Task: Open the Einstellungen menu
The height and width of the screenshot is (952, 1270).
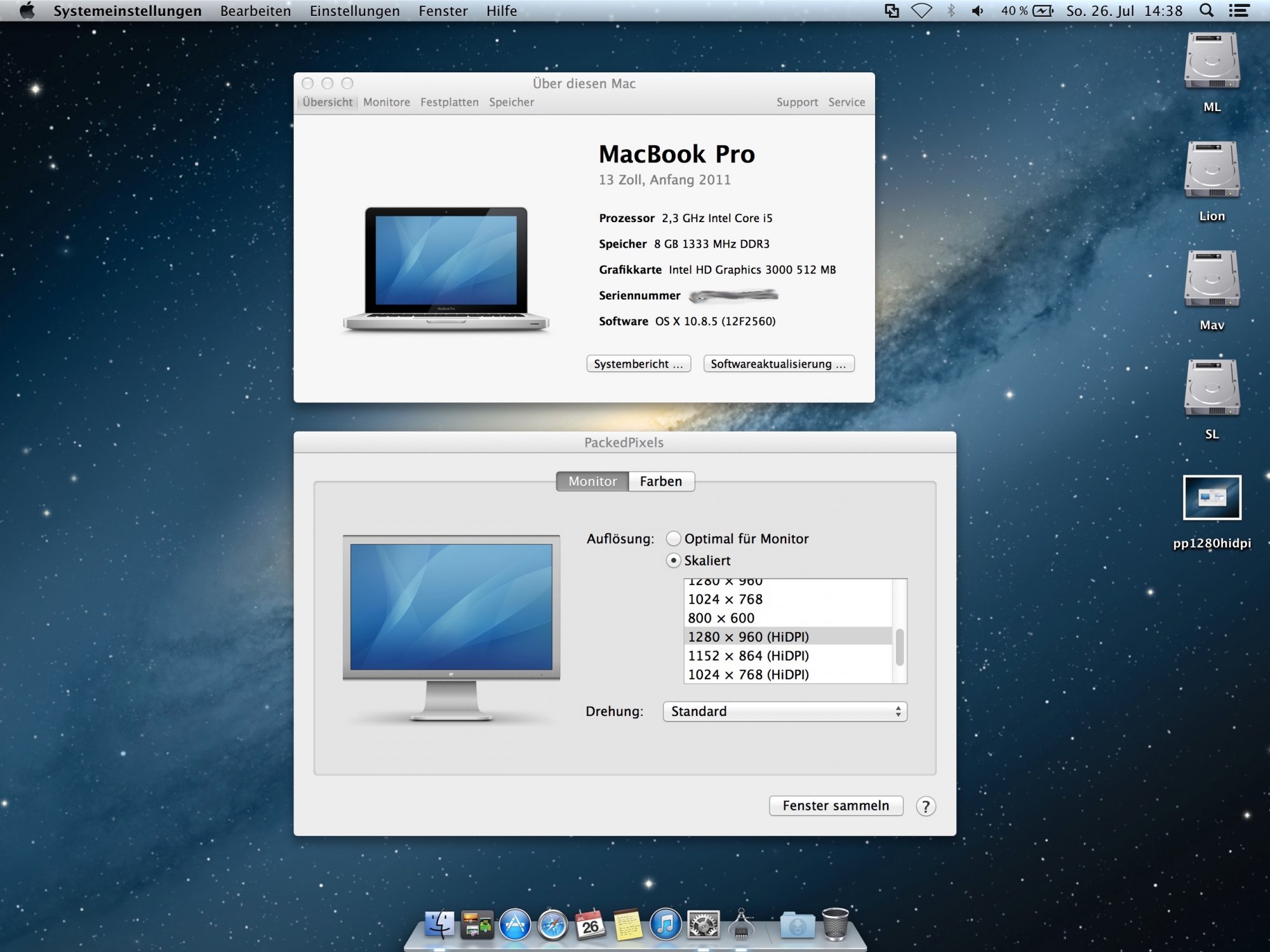Action: (354, 11)
